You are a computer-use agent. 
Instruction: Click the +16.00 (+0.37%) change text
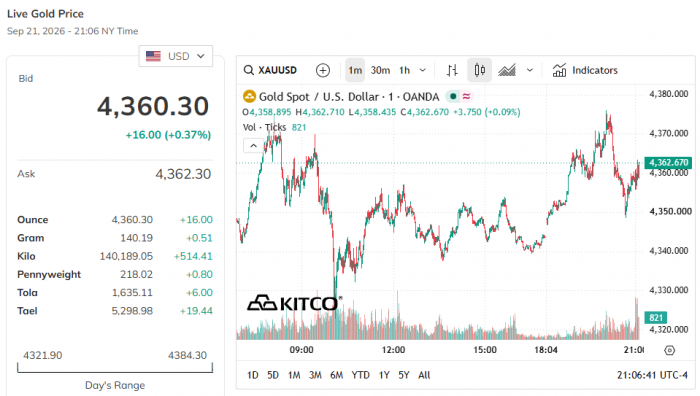point(168,135)
